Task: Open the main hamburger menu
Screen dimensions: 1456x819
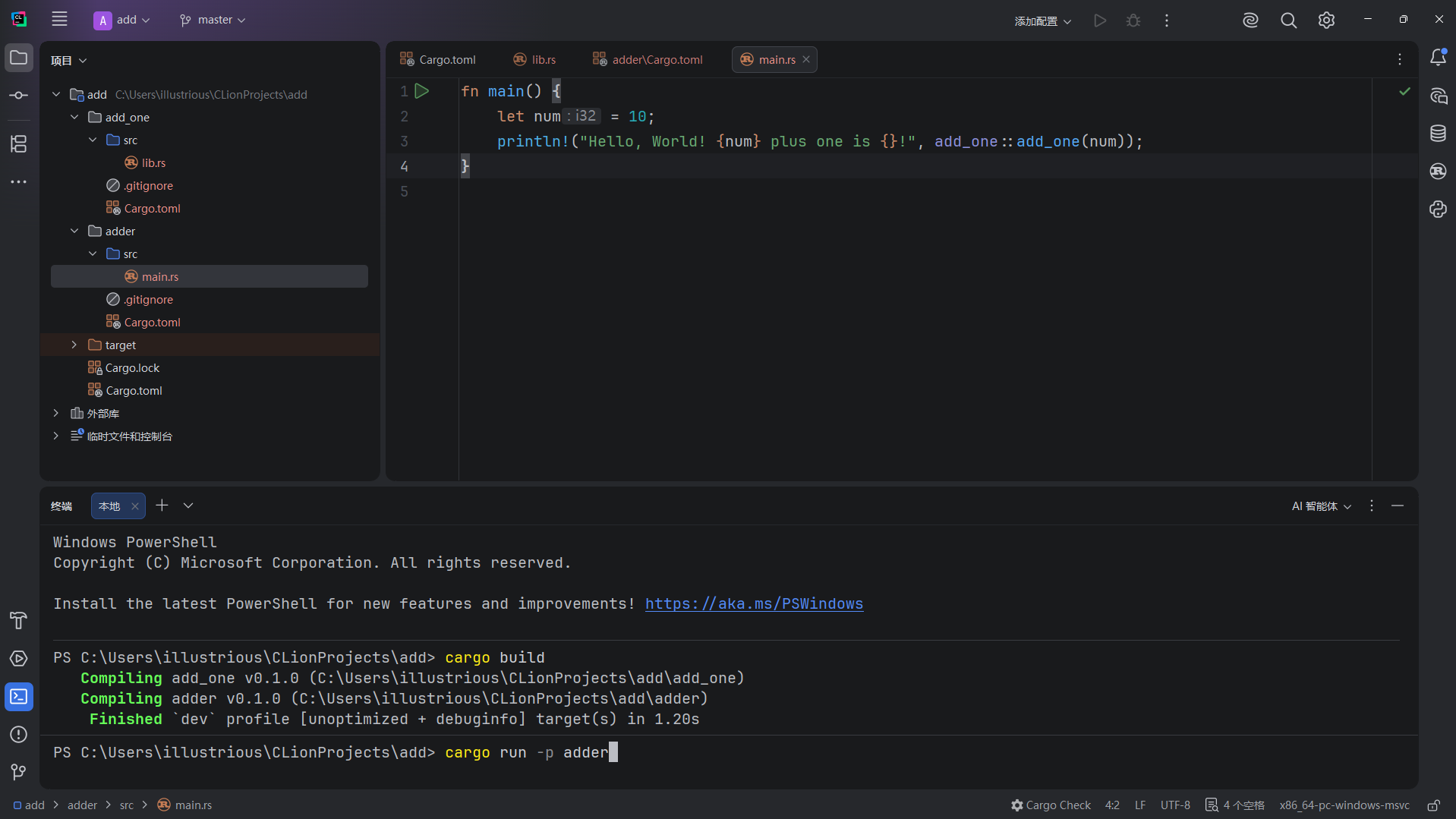Action: click(59, 20)
